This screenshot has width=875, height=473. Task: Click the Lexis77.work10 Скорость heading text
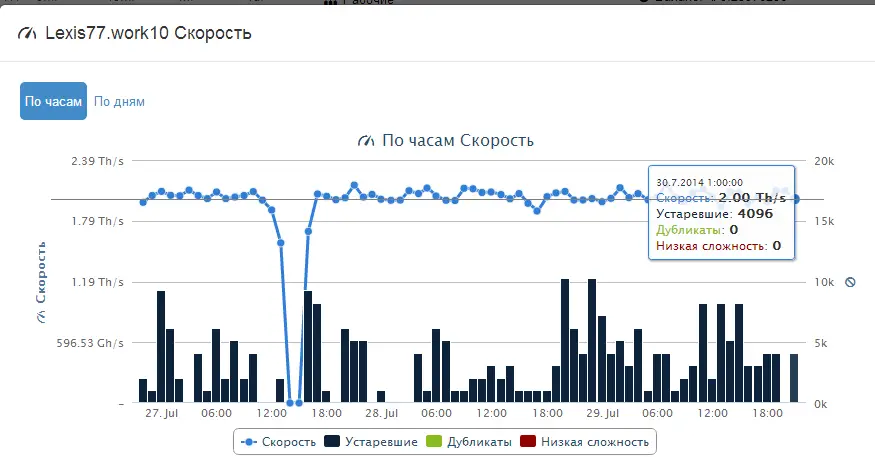[148, 33]
